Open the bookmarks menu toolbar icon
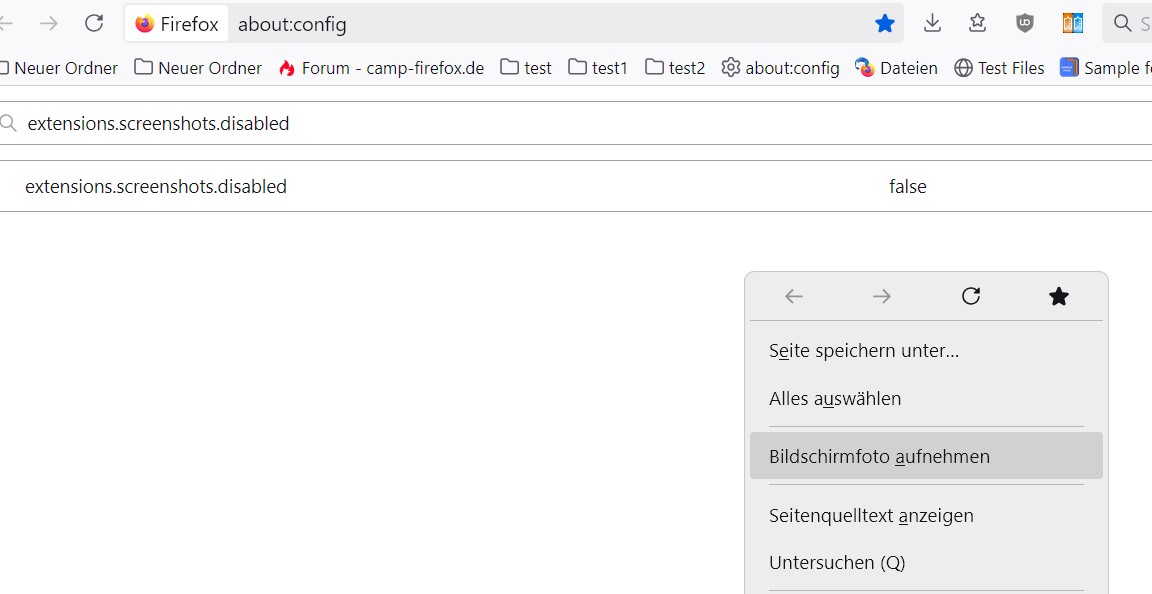Image resolution: width=1152 pixels, height=594 pixels. [x=978, y=23]
